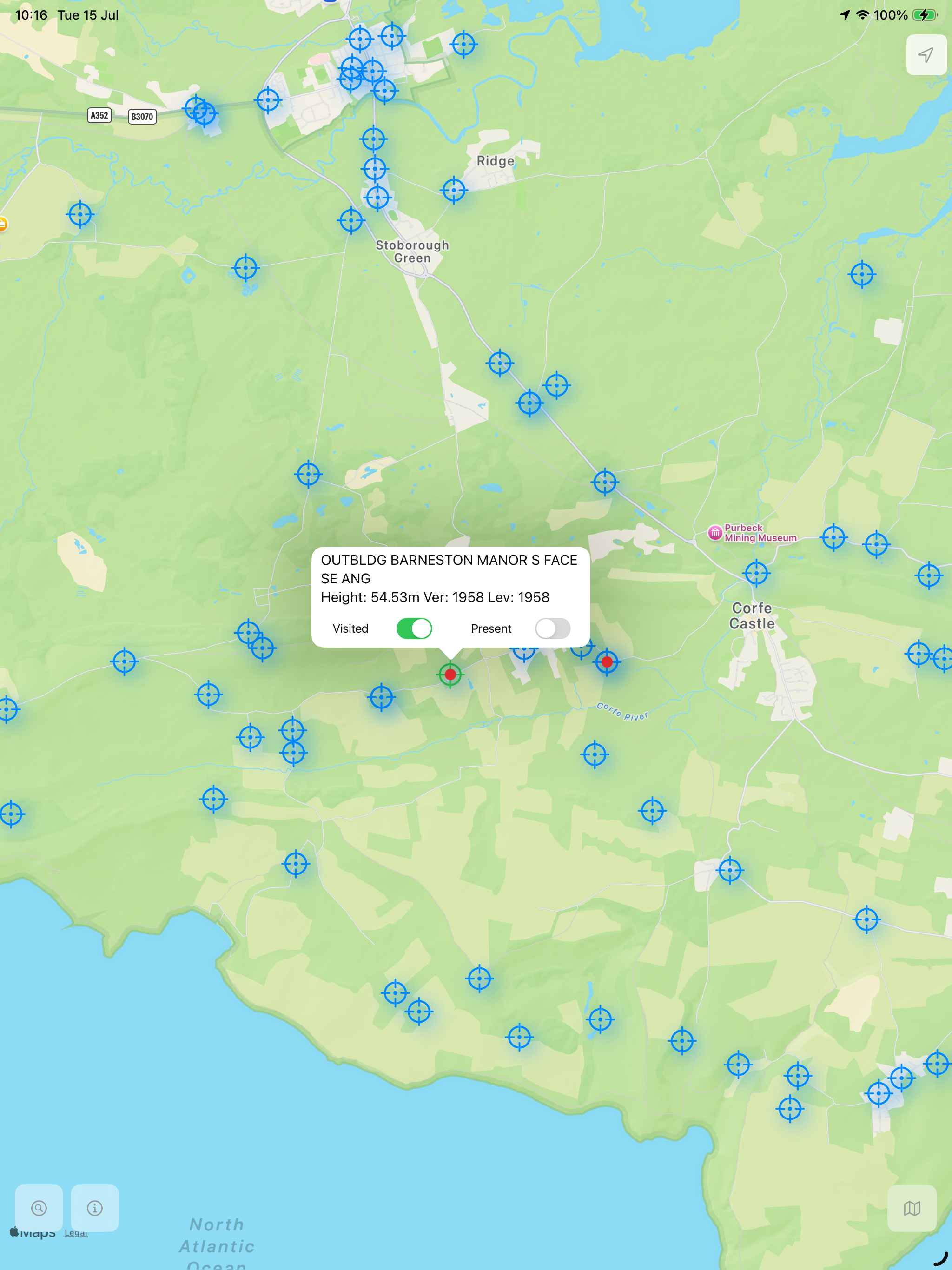952x1270 pixels.
Task: Open the info button
Action: (95, 1207)
